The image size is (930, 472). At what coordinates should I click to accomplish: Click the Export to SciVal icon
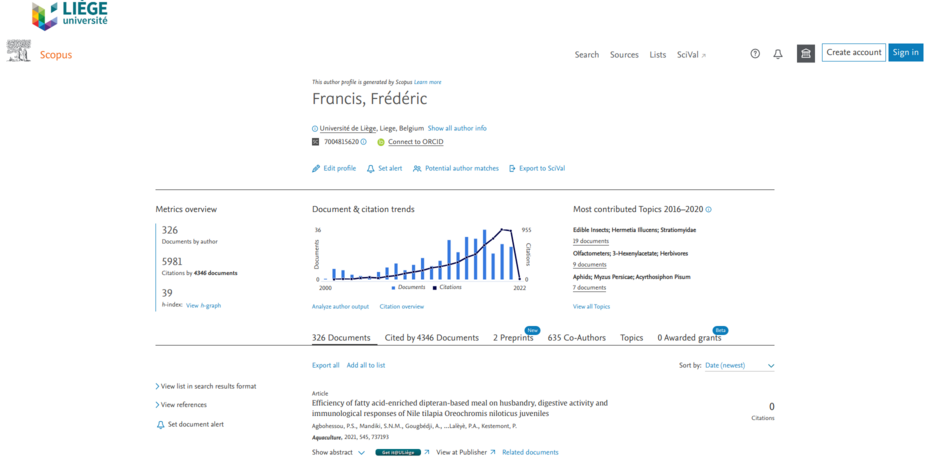coord(512,169)
